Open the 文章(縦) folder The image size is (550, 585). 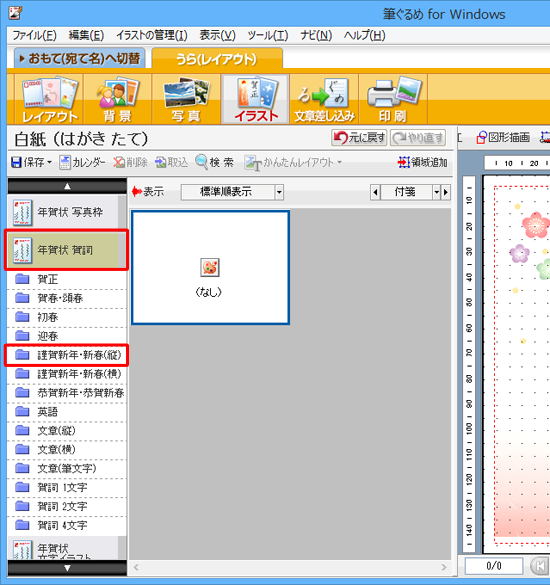66,431
